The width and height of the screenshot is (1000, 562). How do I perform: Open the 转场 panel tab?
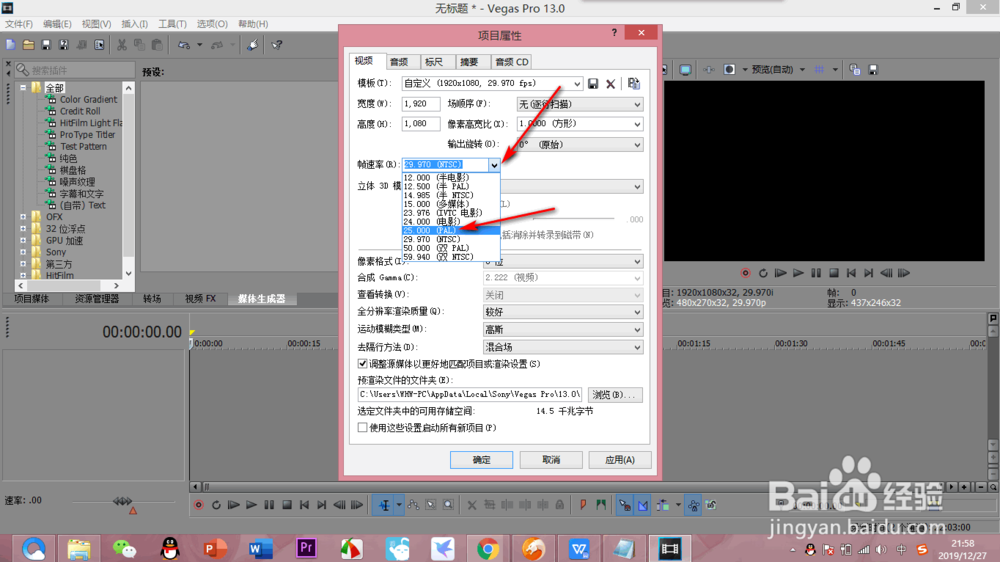click(x=152, y=299)
